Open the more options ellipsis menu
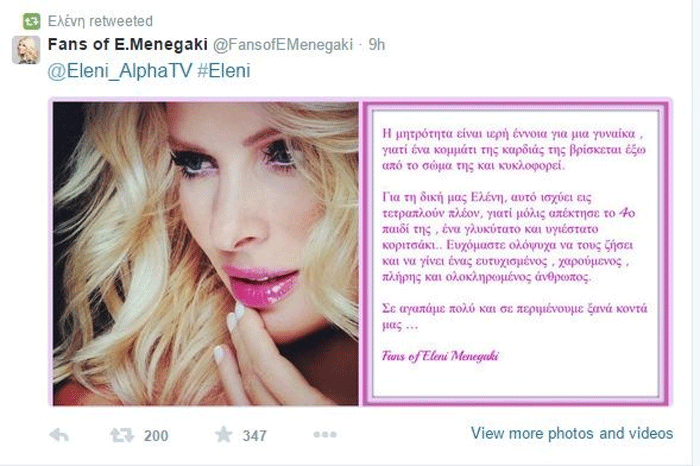Viewport: 700px width, 466px height. coord(325,434)
